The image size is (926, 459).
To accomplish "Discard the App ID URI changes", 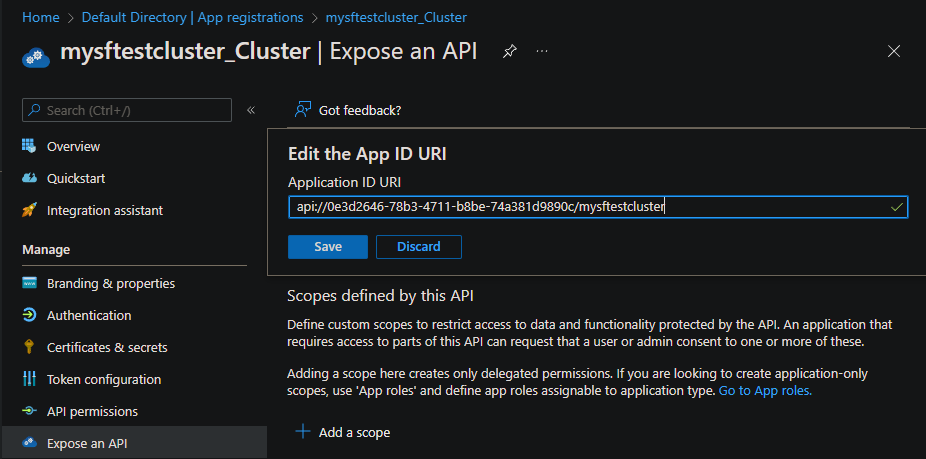I will tap(418, 247).
